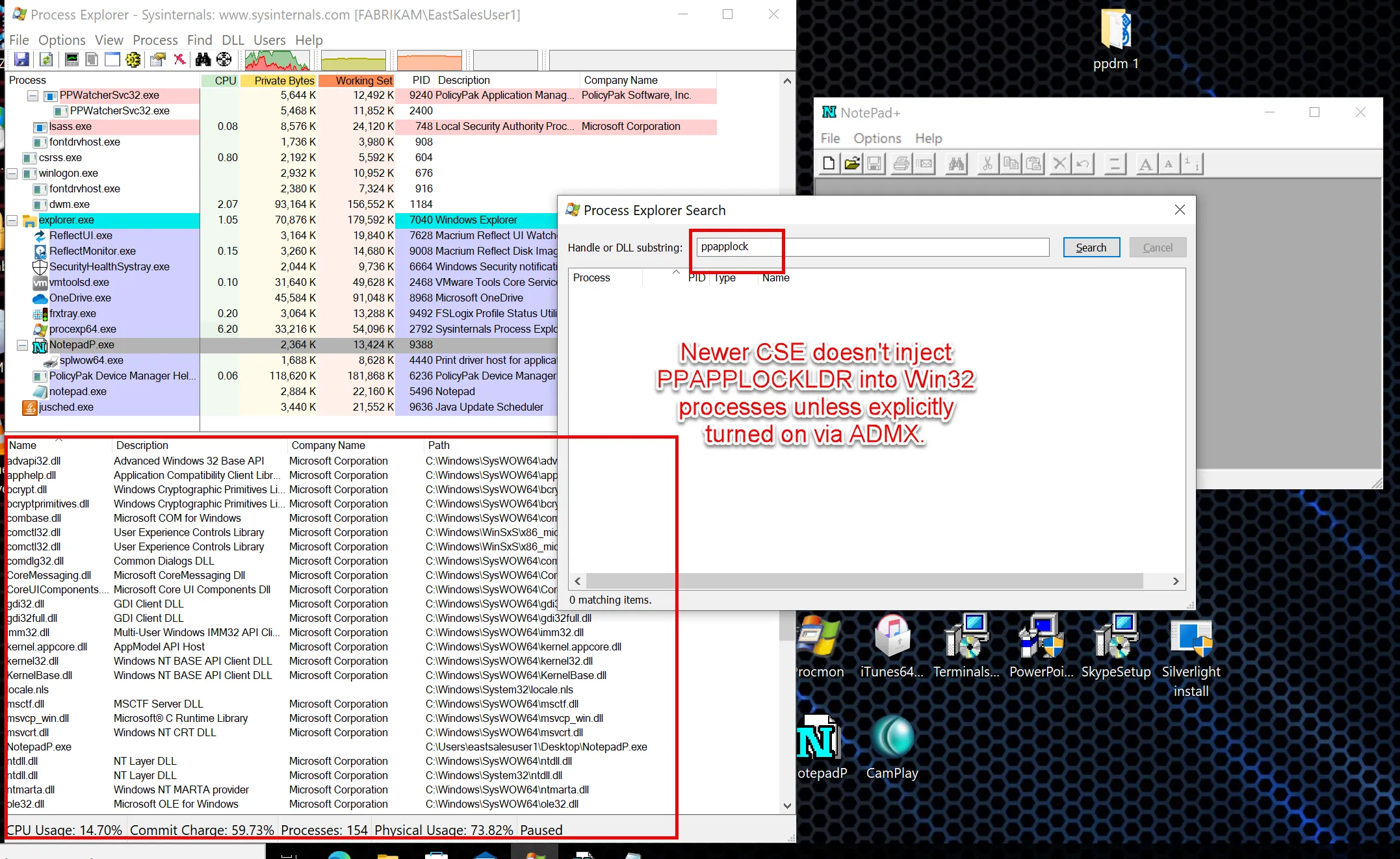
Task: Collapse the explorer.exe process tree
Action: tap(12, 220)
